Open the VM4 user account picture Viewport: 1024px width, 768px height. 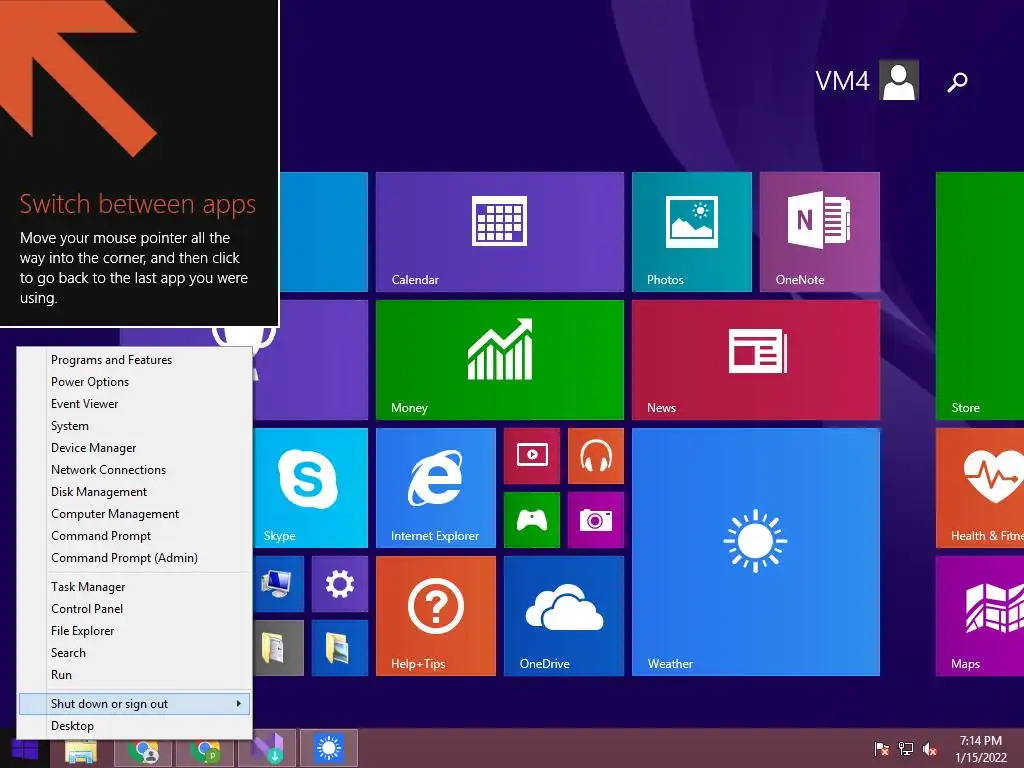[899, 80]
